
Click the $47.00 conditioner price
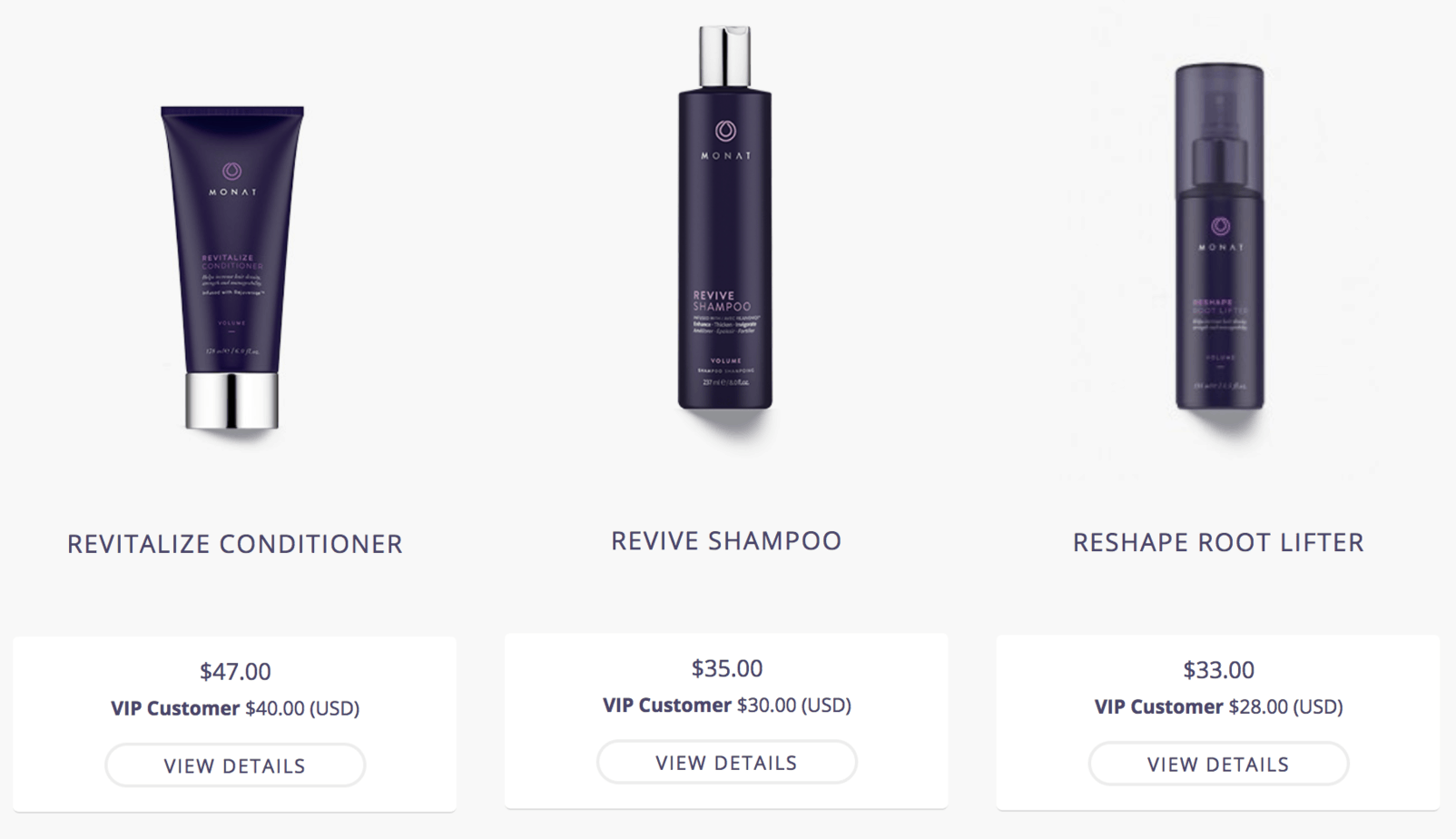tap(235, 672)
